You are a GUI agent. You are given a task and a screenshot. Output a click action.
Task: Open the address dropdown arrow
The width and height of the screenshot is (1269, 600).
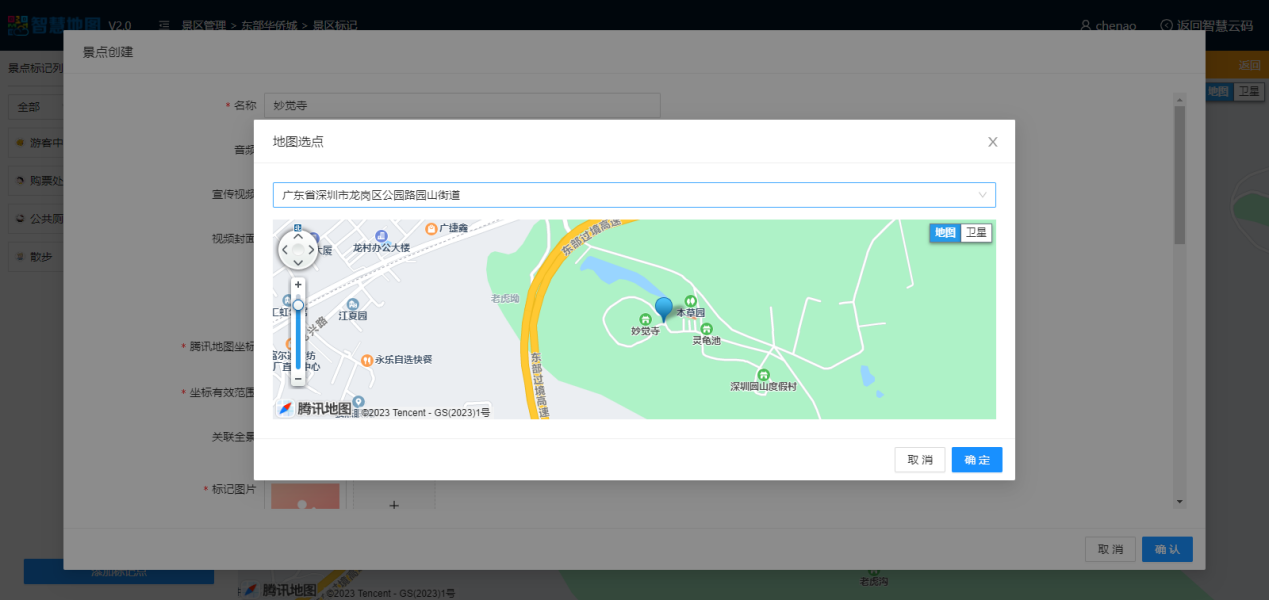point(982,195)
